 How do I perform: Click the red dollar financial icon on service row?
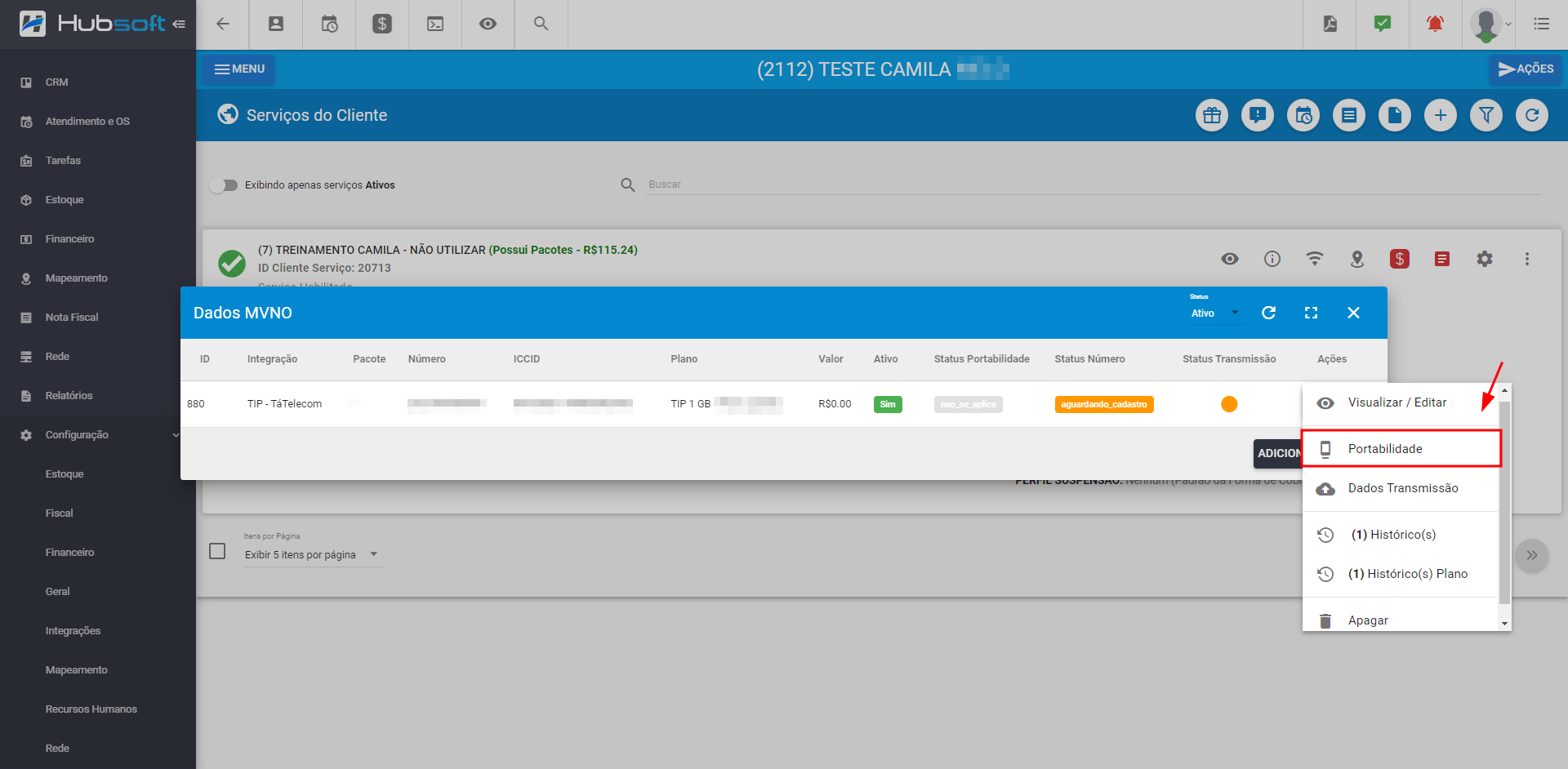(x=1400, y=259)
